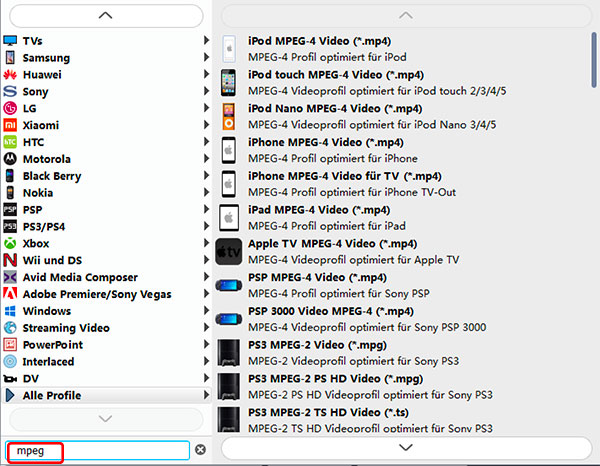Click the Wii und DS icon
Screen dimensions: 600x466
coord(10,260)
